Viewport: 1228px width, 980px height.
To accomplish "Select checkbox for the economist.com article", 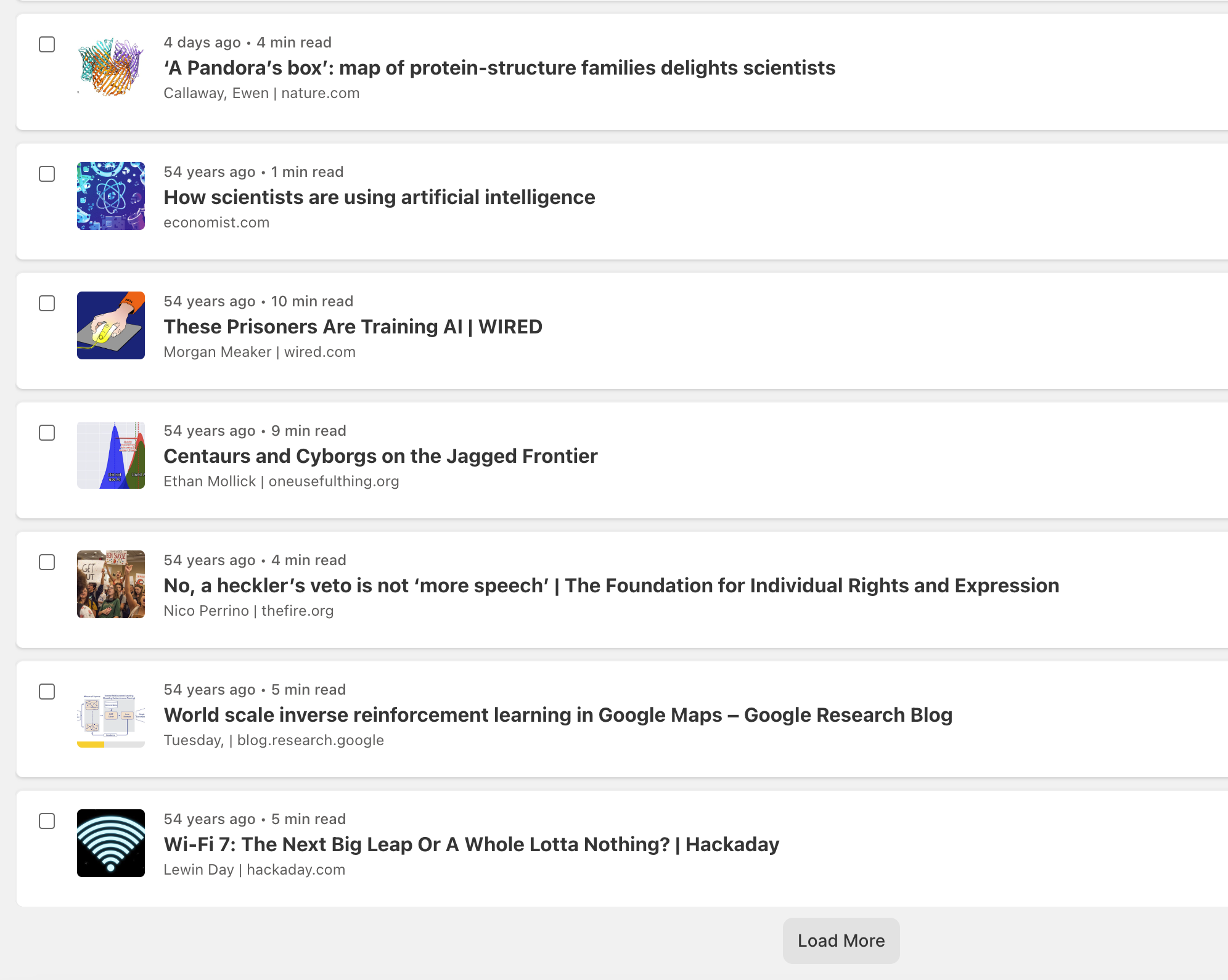I will [x=47, y=174].
